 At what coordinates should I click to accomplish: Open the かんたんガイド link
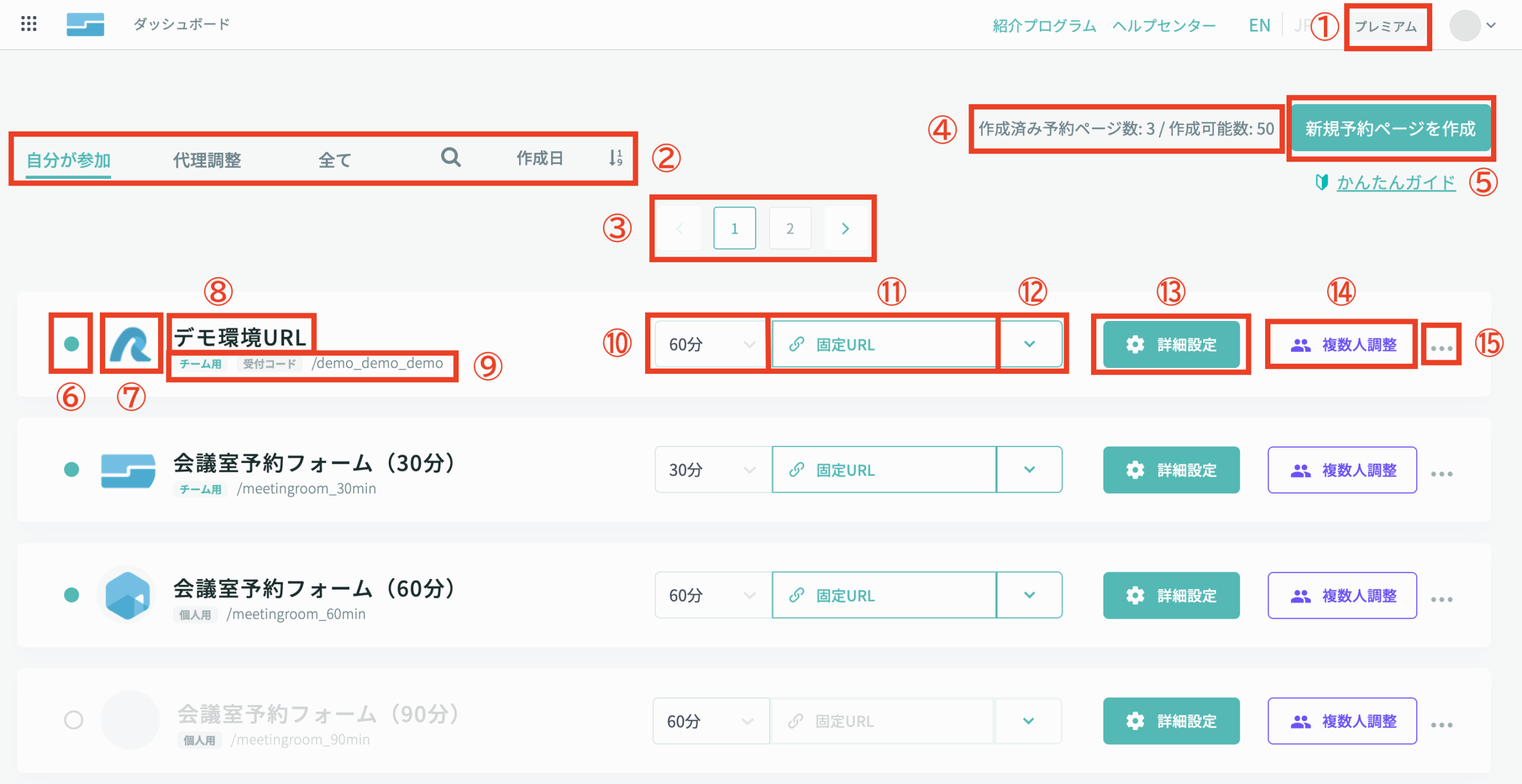(x=1396, y=182)
